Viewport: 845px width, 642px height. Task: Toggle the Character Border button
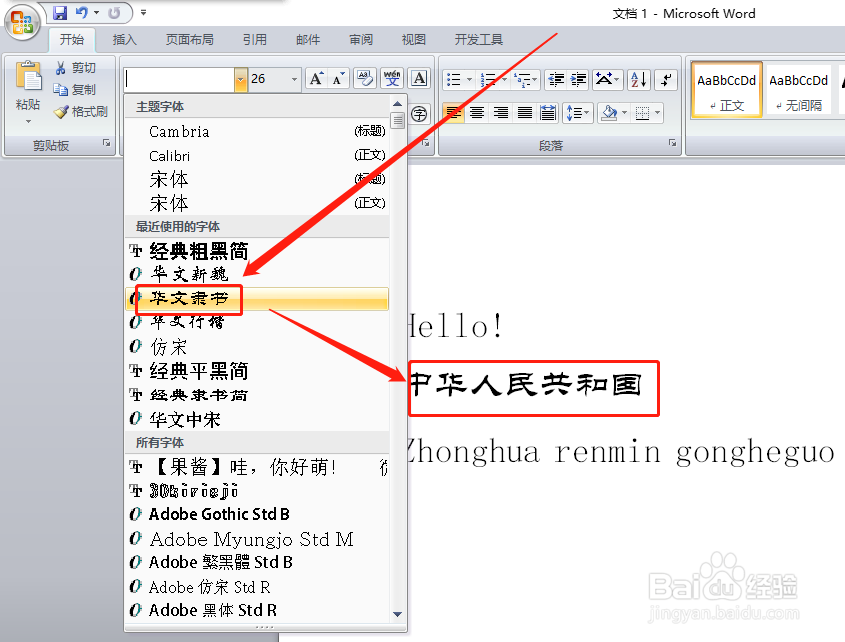point(416,78)
